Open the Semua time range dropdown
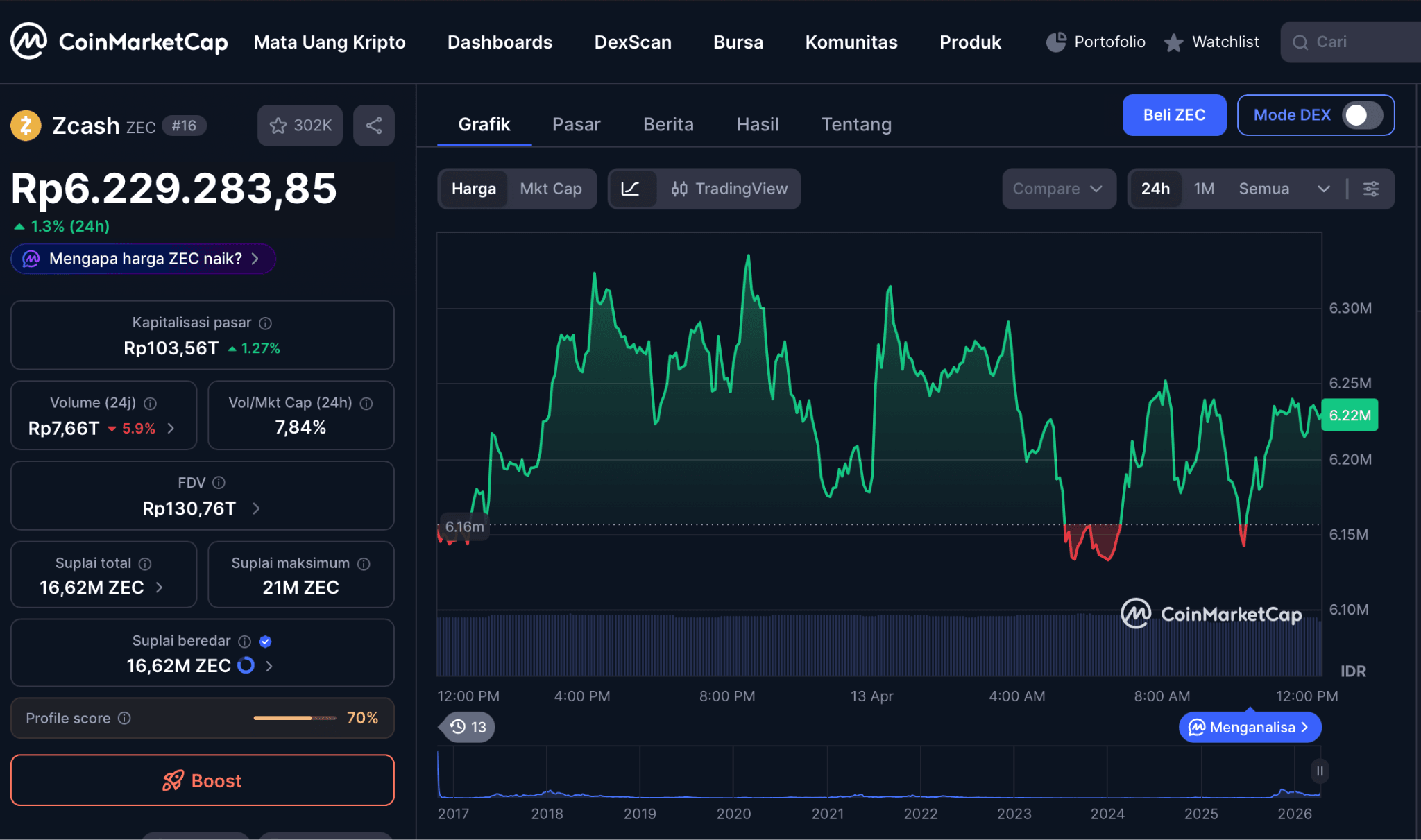1421x840 pixels. (1288, 189)
